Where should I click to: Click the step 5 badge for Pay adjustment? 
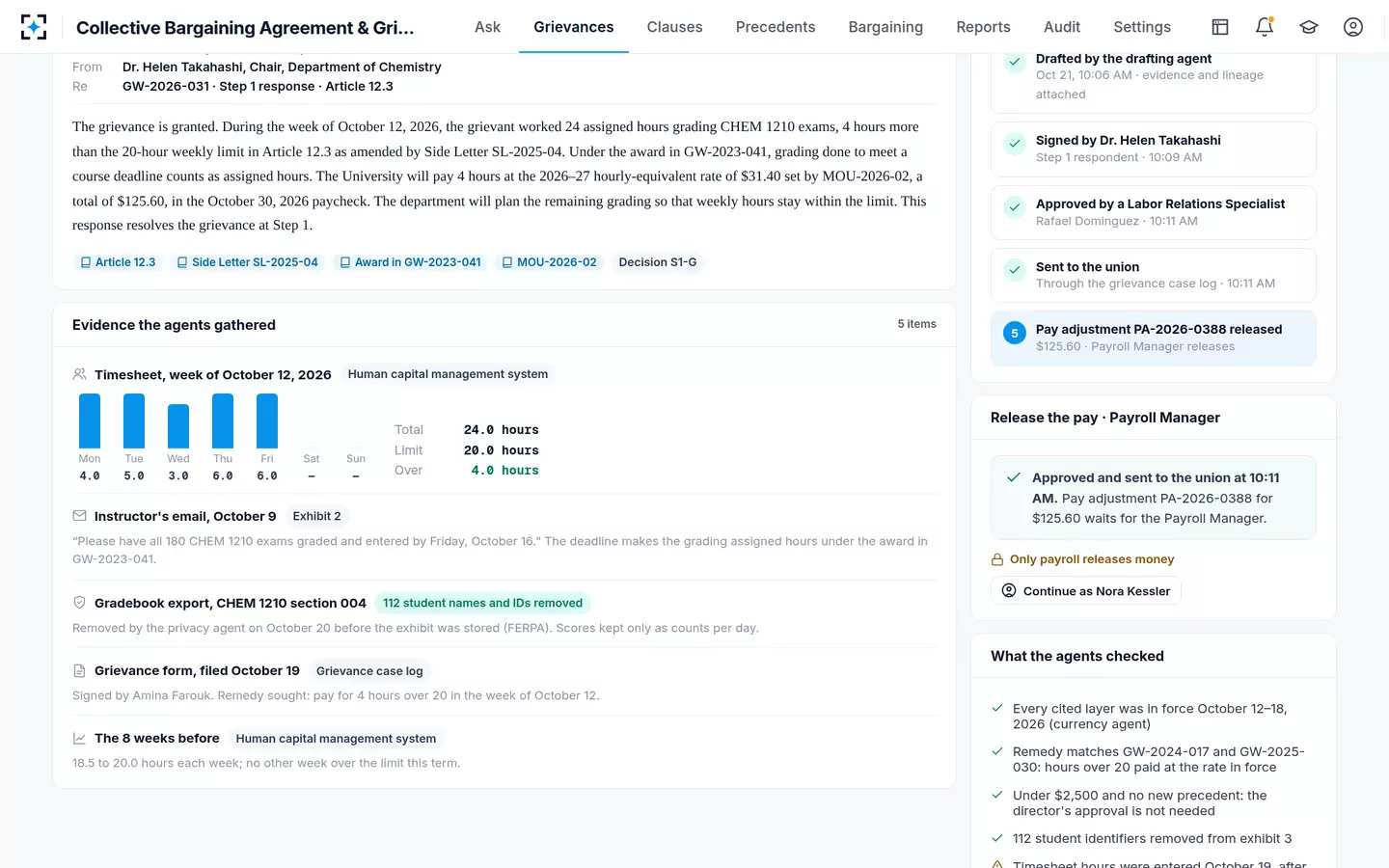coord(1015,333)
